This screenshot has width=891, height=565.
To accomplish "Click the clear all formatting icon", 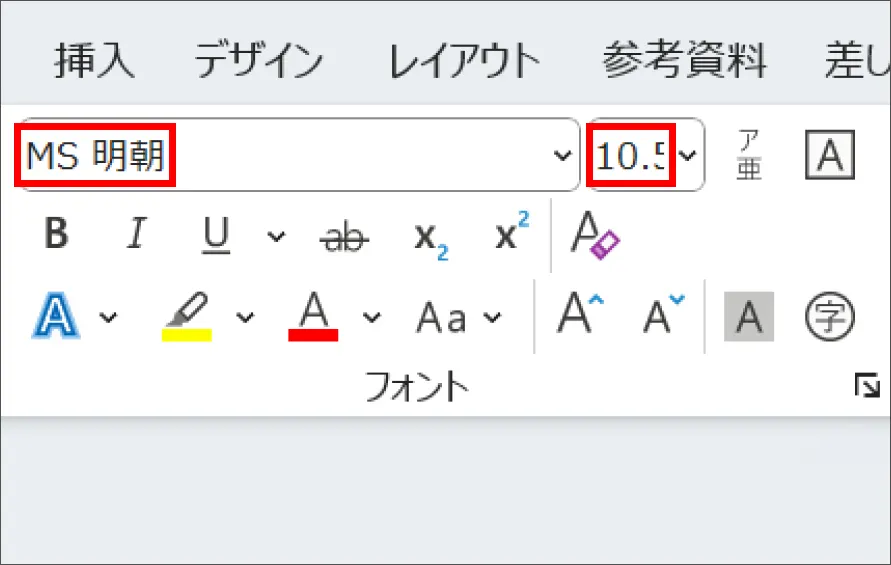I will click(595, 236).
